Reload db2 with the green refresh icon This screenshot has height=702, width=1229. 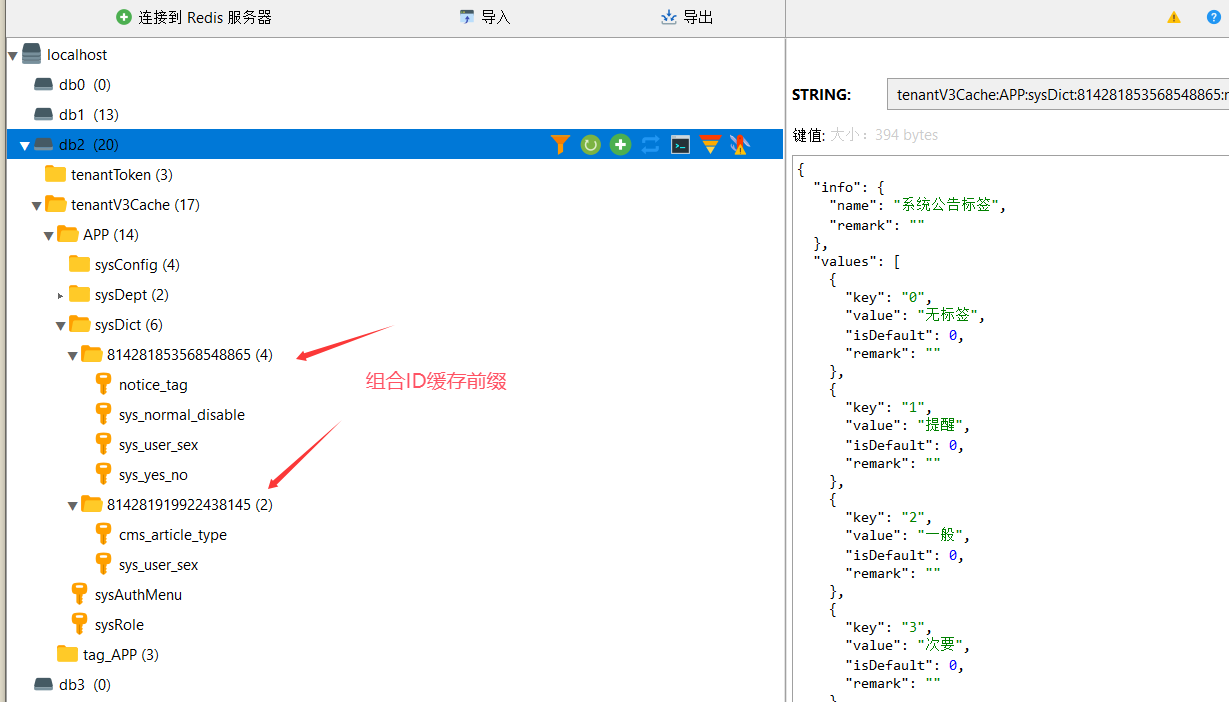590,145
